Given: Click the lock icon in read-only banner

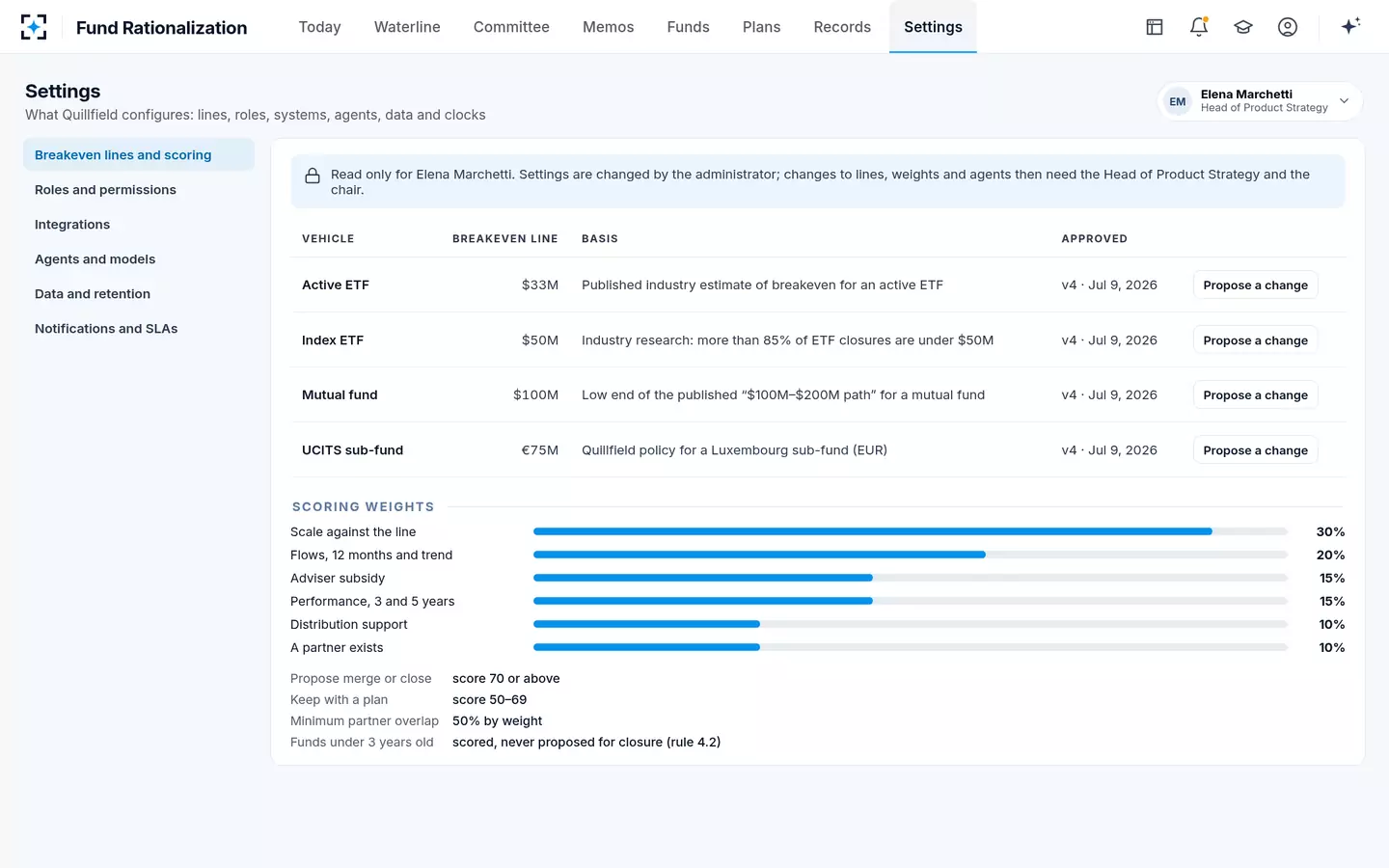Looking at the screenshot, I should tap(313, 176).
